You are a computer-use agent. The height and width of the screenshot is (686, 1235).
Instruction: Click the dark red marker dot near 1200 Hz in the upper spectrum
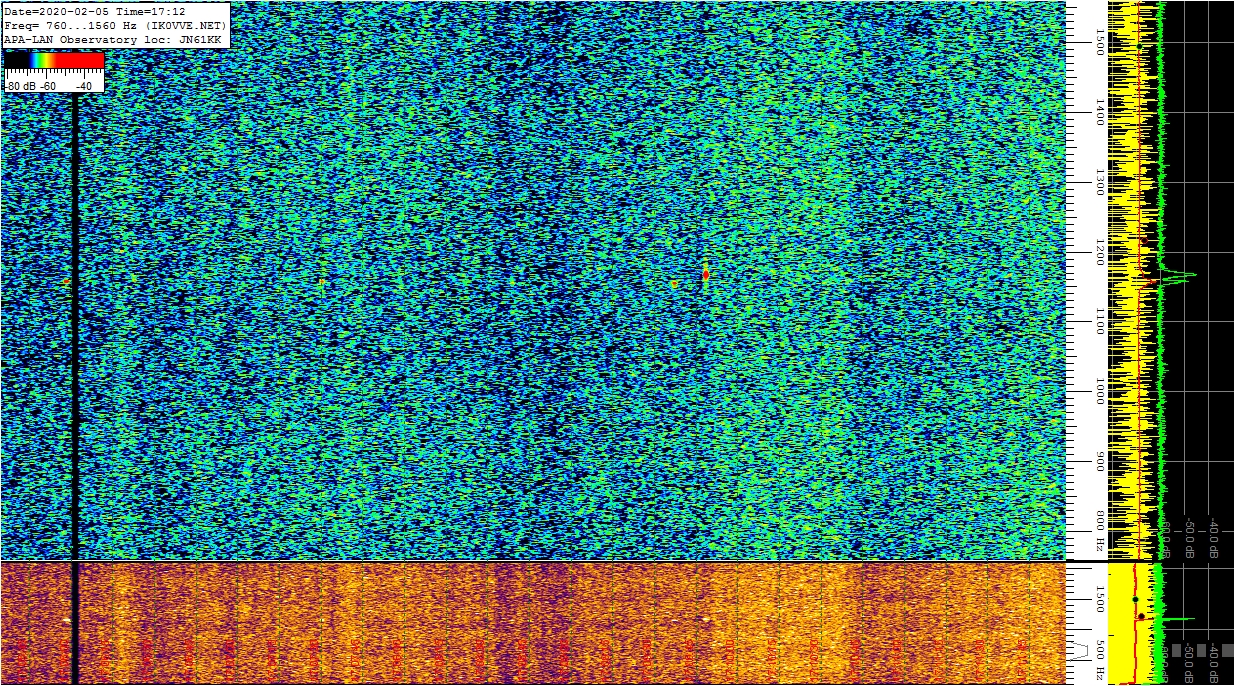1144,240
